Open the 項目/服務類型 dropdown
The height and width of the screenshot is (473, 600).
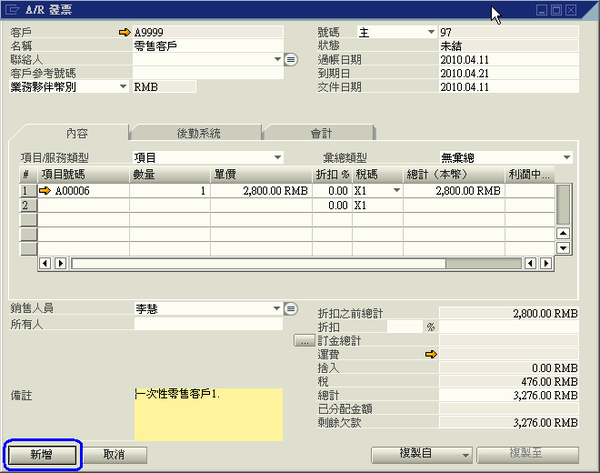277,157
